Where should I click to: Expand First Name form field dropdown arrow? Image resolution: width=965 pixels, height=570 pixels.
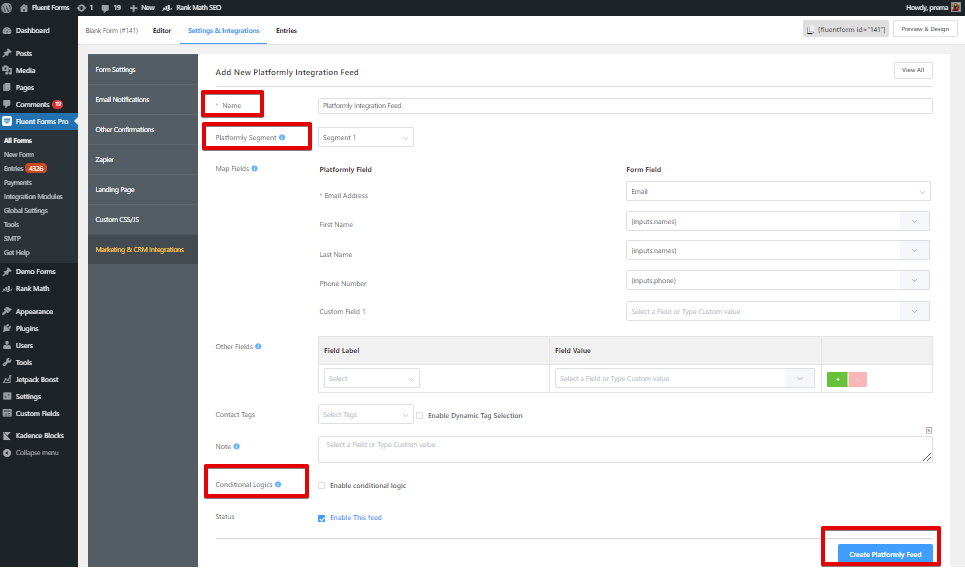click(915, 222)
